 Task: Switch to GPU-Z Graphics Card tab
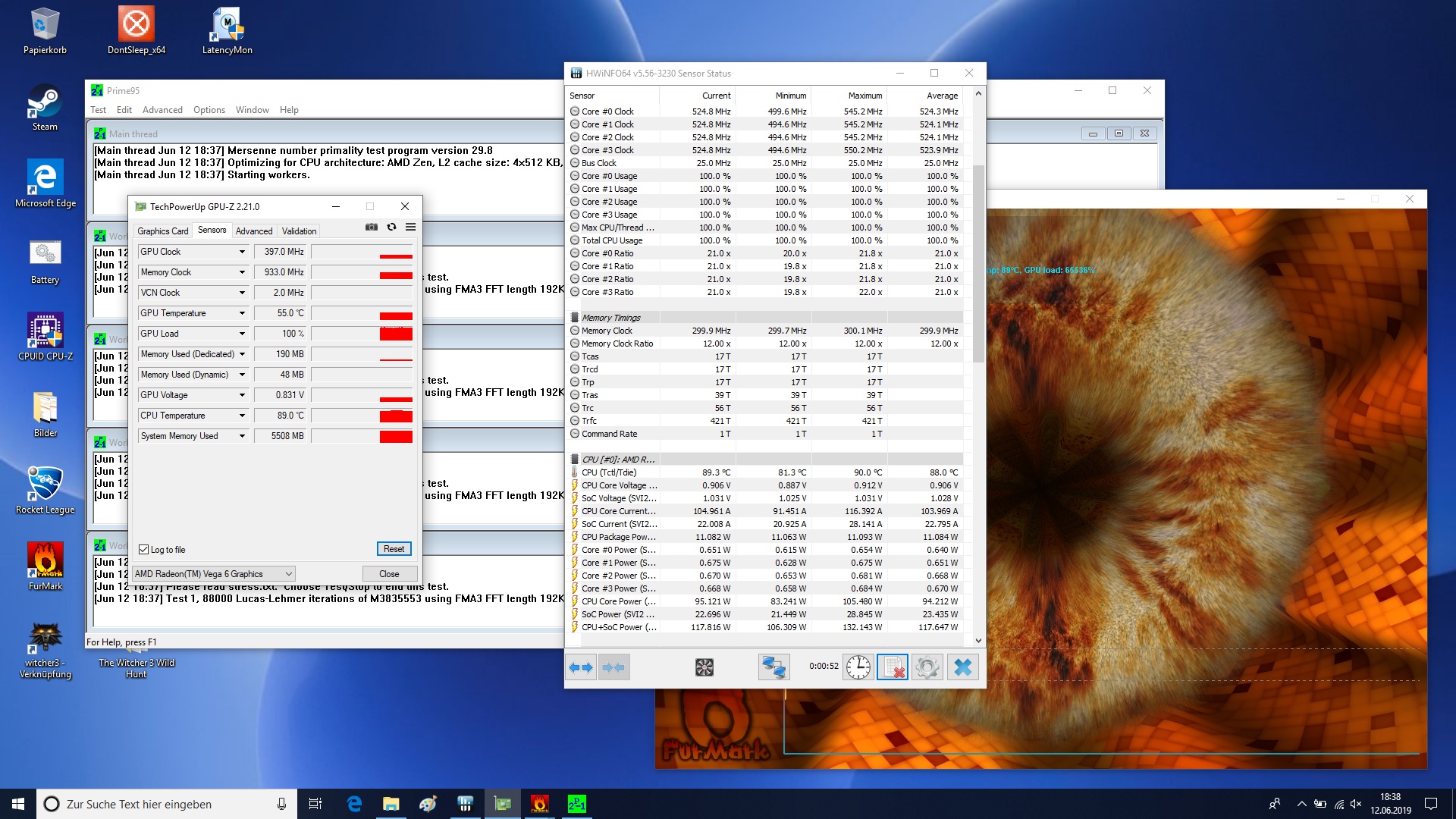click(162, 231)
